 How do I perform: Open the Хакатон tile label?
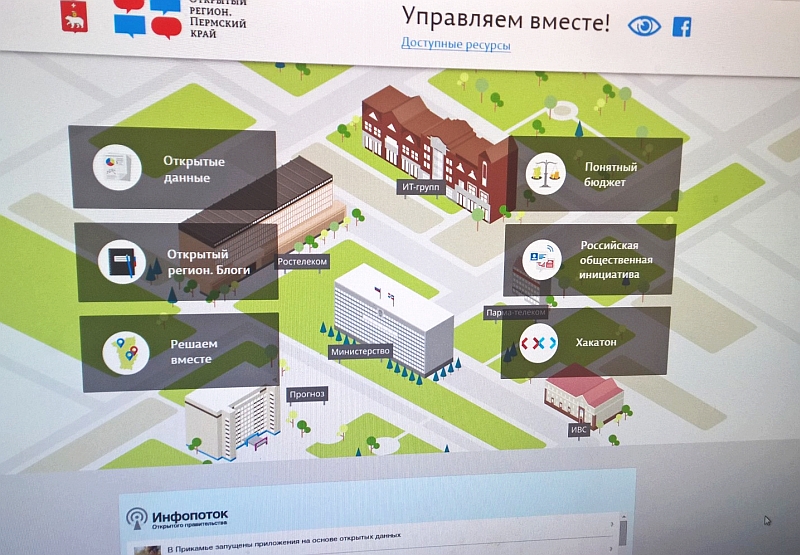click(x=596, y=342)
